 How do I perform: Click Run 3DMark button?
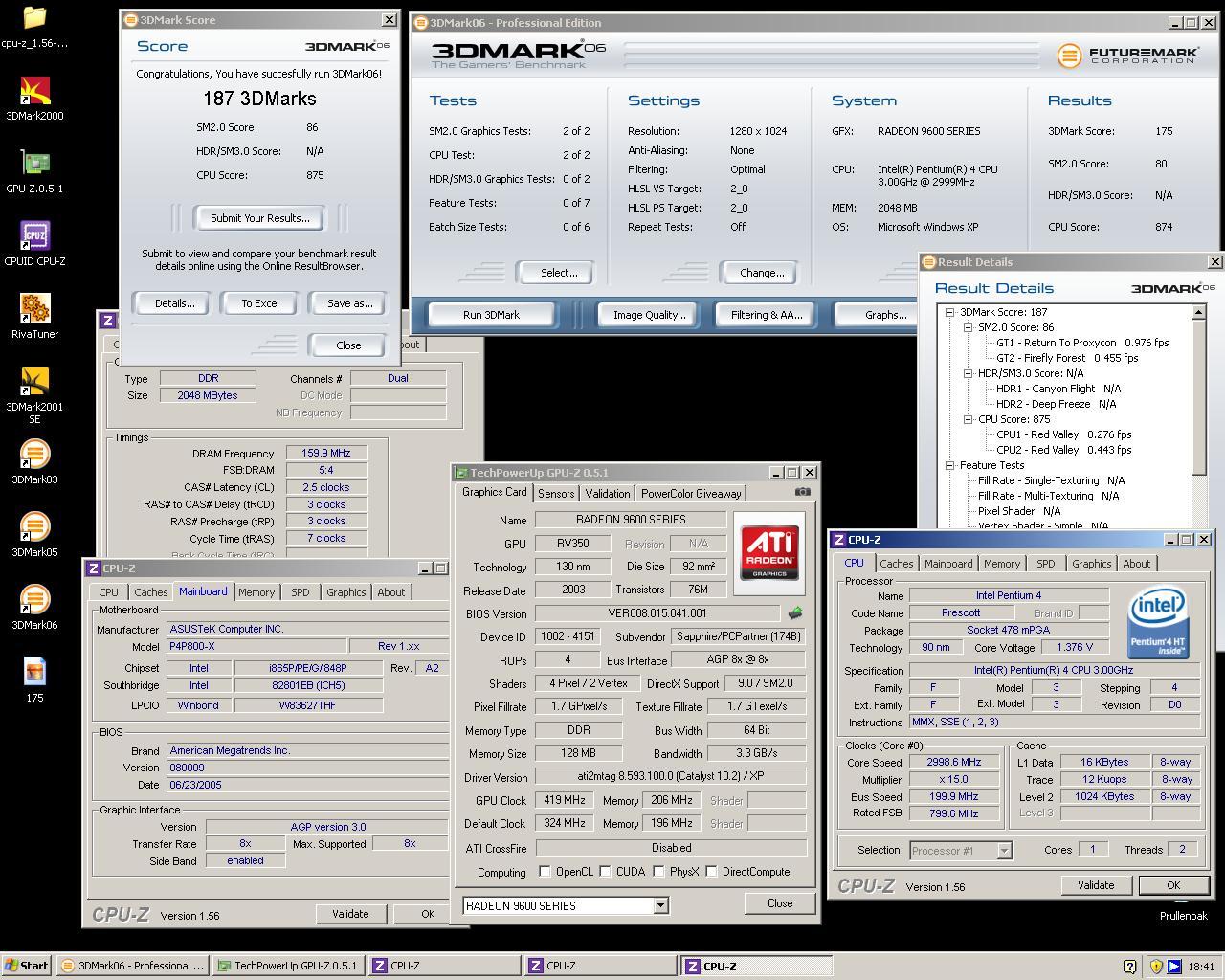[492, 315]
